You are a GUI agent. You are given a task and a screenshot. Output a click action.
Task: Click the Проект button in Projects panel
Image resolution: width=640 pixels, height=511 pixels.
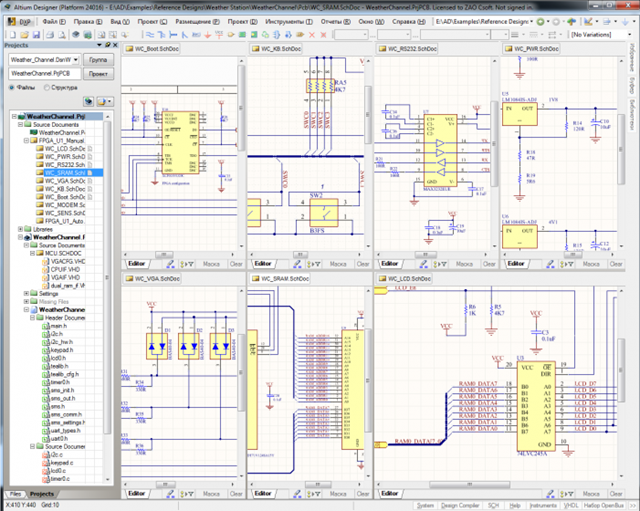(x=98, y=74)
